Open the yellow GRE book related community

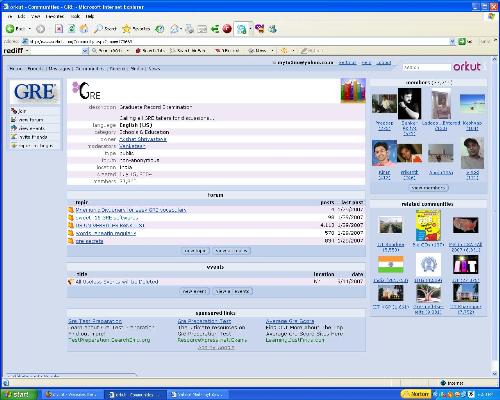(428, 225)
